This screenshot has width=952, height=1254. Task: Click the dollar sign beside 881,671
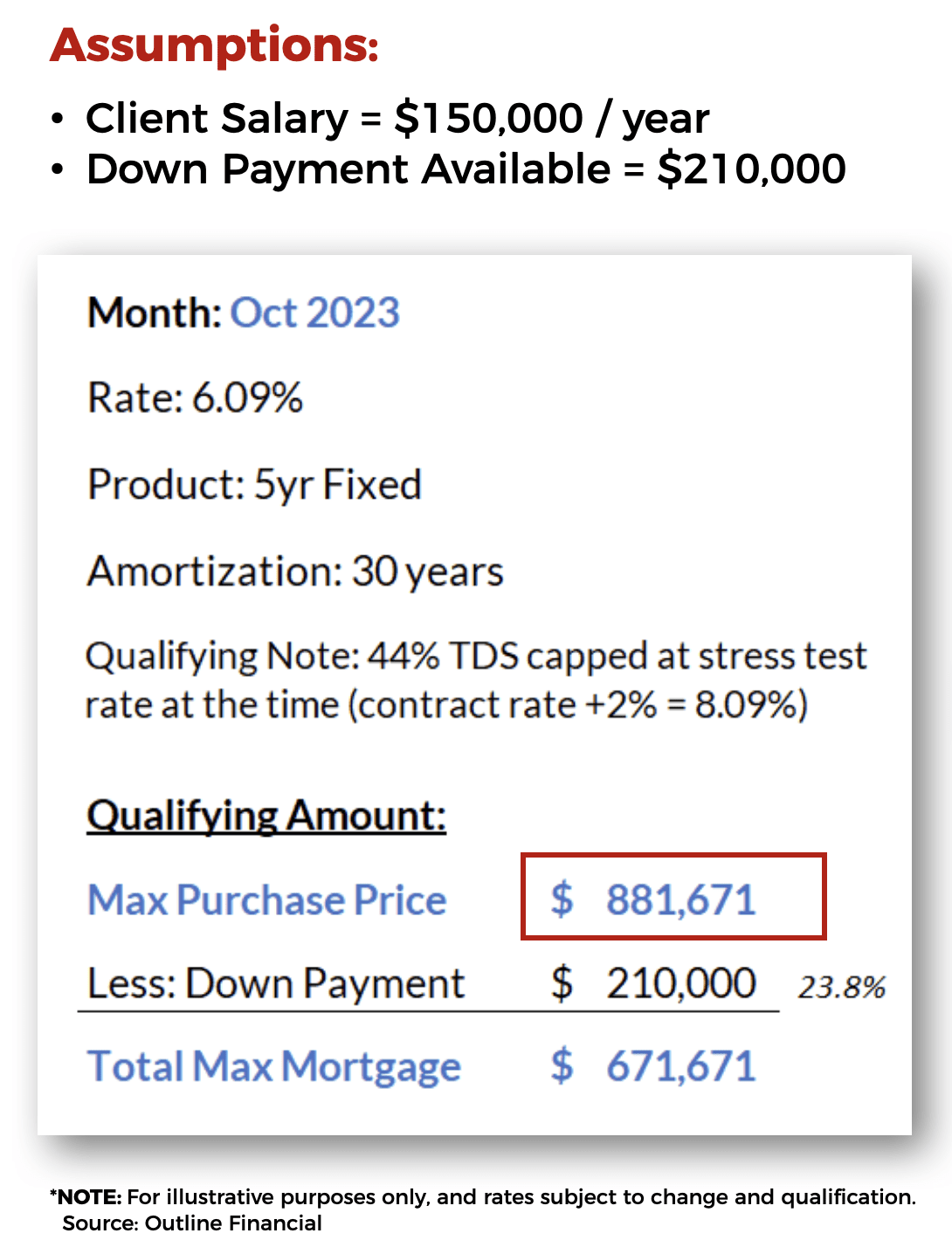pos(562,899)
